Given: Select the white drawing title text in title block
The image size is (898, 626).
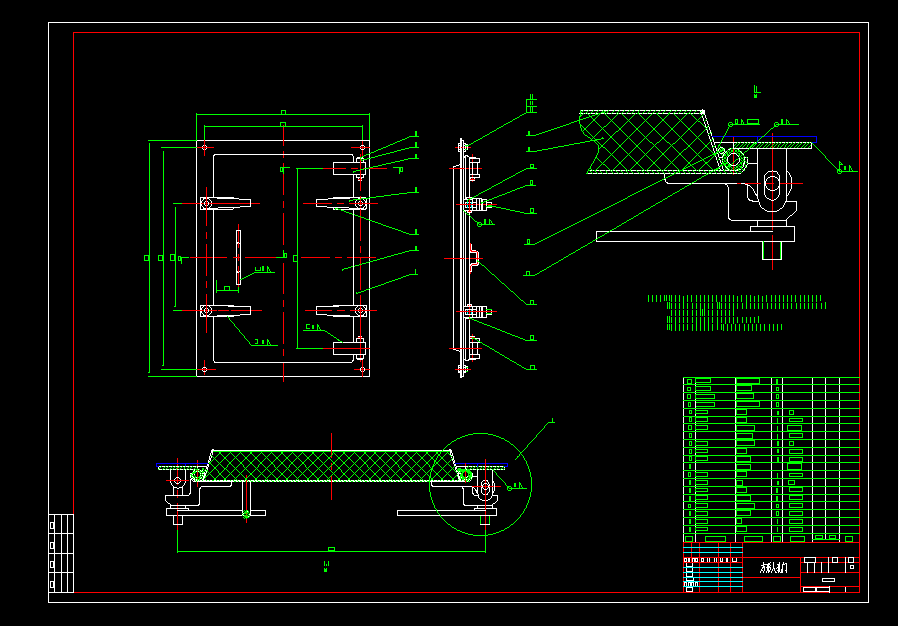Looking at the screenshot, I should click(x=774, y=567).
